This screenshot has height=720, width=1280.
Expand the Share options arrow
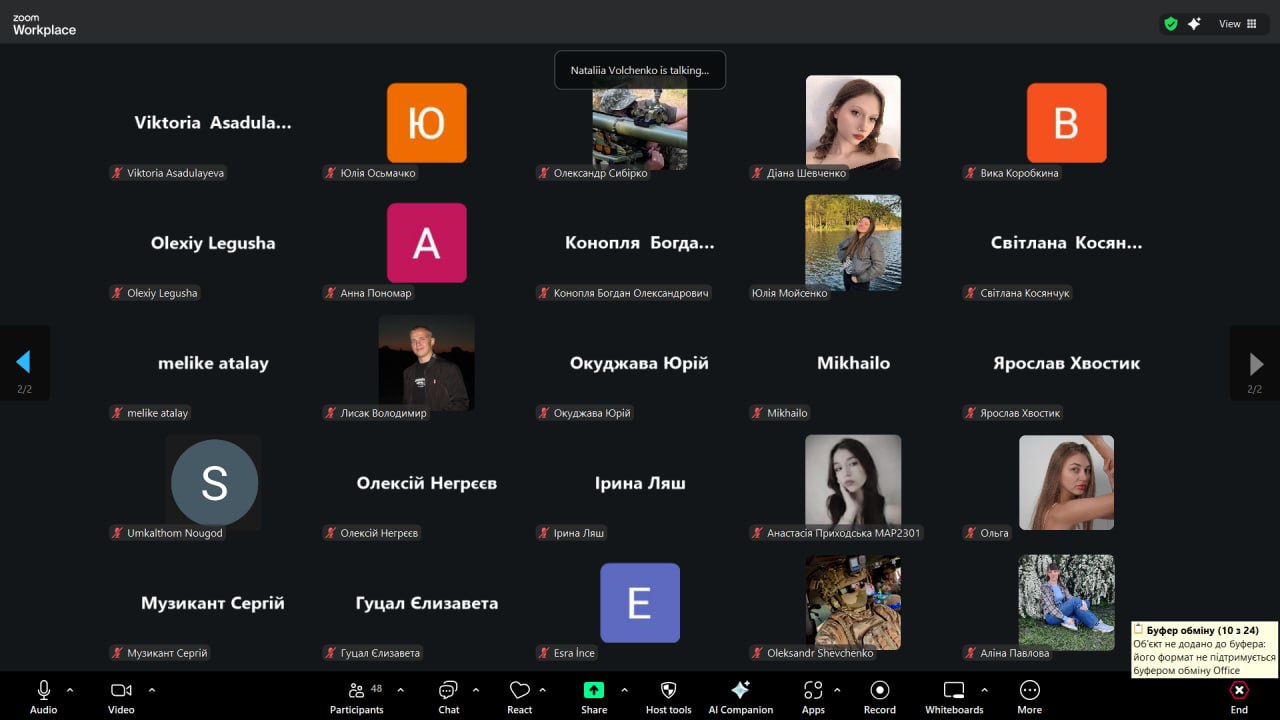click(624, 690)
